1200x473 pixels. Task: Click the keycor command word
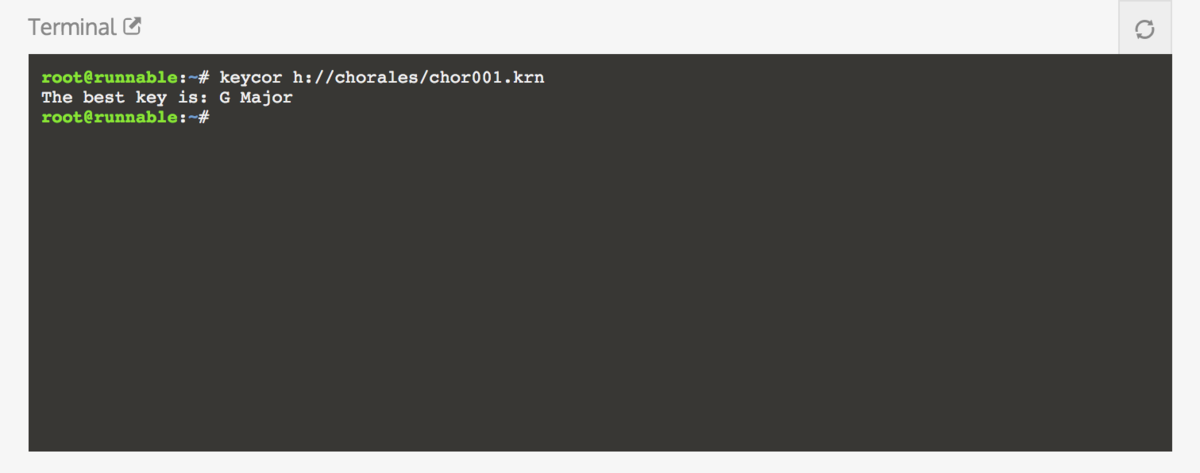pos(250,77)
